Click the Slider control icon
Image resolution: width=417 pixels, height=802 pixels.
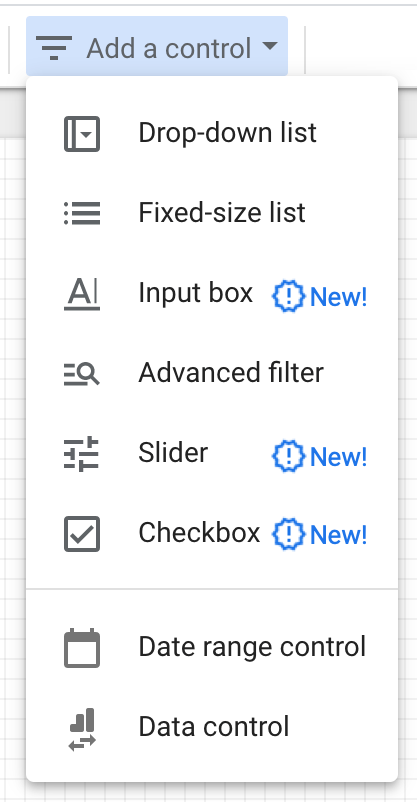point(81,454)
